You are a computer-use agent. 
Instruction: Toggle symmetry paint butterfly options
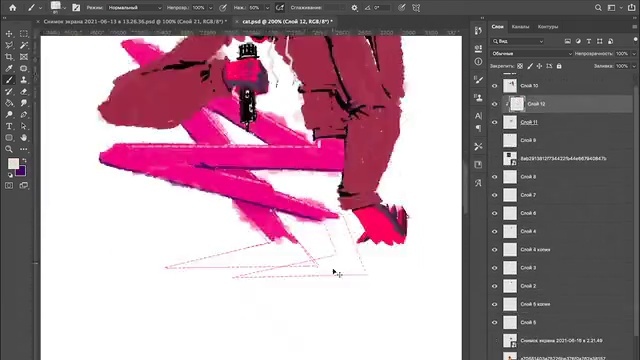(x=416, y=7)
